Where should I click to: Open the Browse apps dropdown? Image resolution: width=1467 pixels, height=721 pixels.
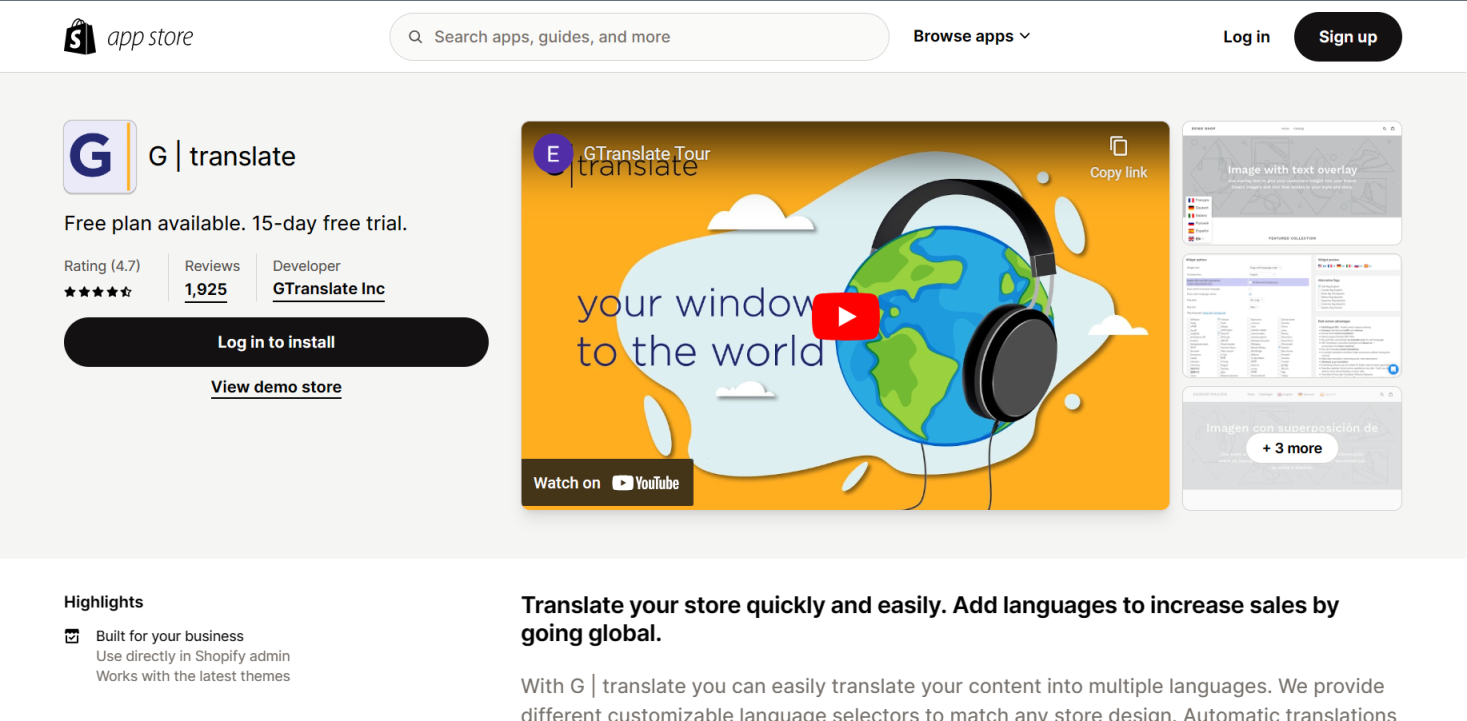(970, 36)
